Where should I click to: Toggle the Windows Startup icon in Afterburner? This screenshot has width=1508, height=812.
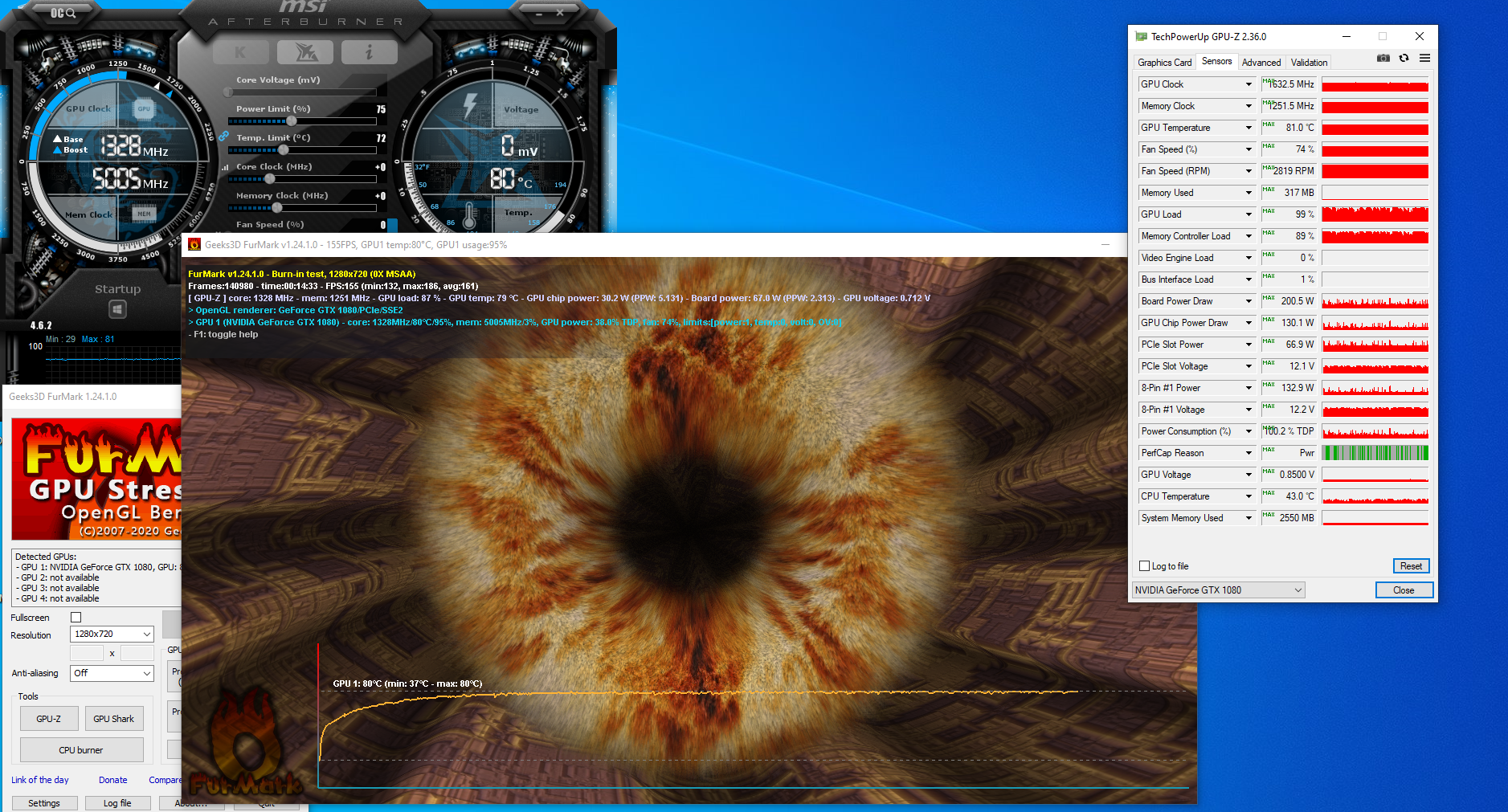click(117, 309)
